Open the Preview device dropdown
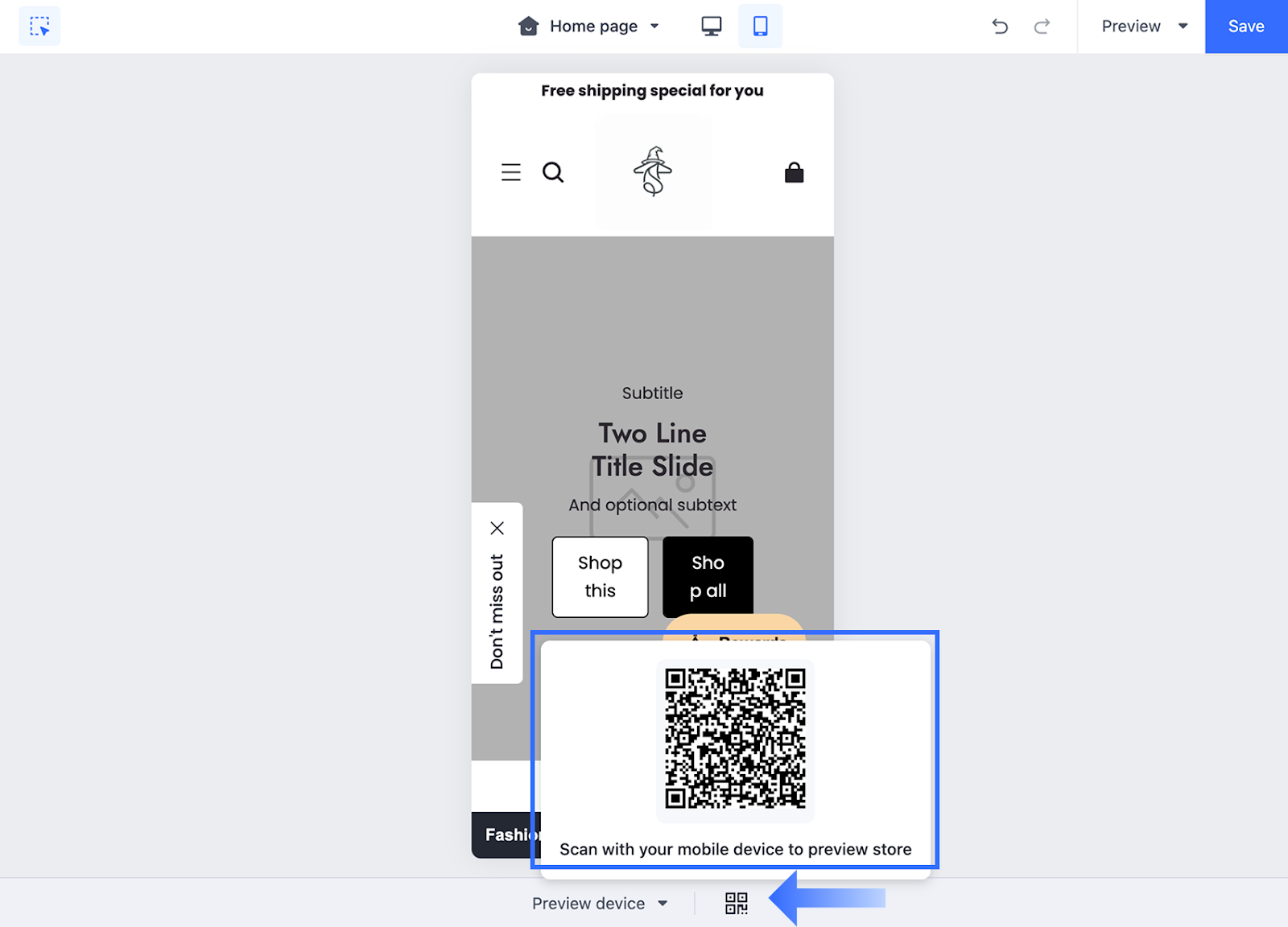The height and width of the screenshot is (927, 1288). click(600, 904)
